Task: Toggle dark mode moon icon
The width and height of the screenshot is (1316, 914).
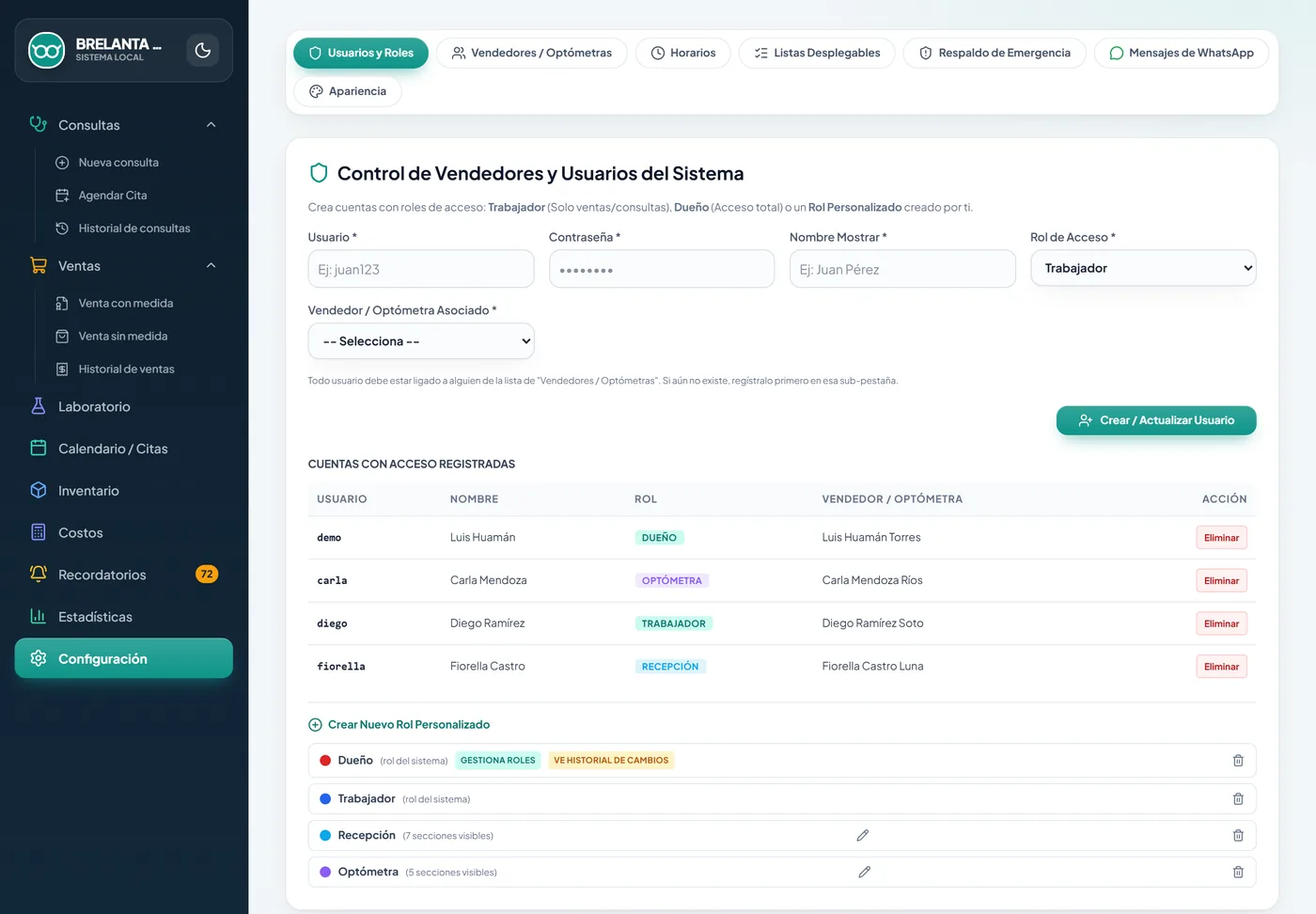Action: coord(202,51)
